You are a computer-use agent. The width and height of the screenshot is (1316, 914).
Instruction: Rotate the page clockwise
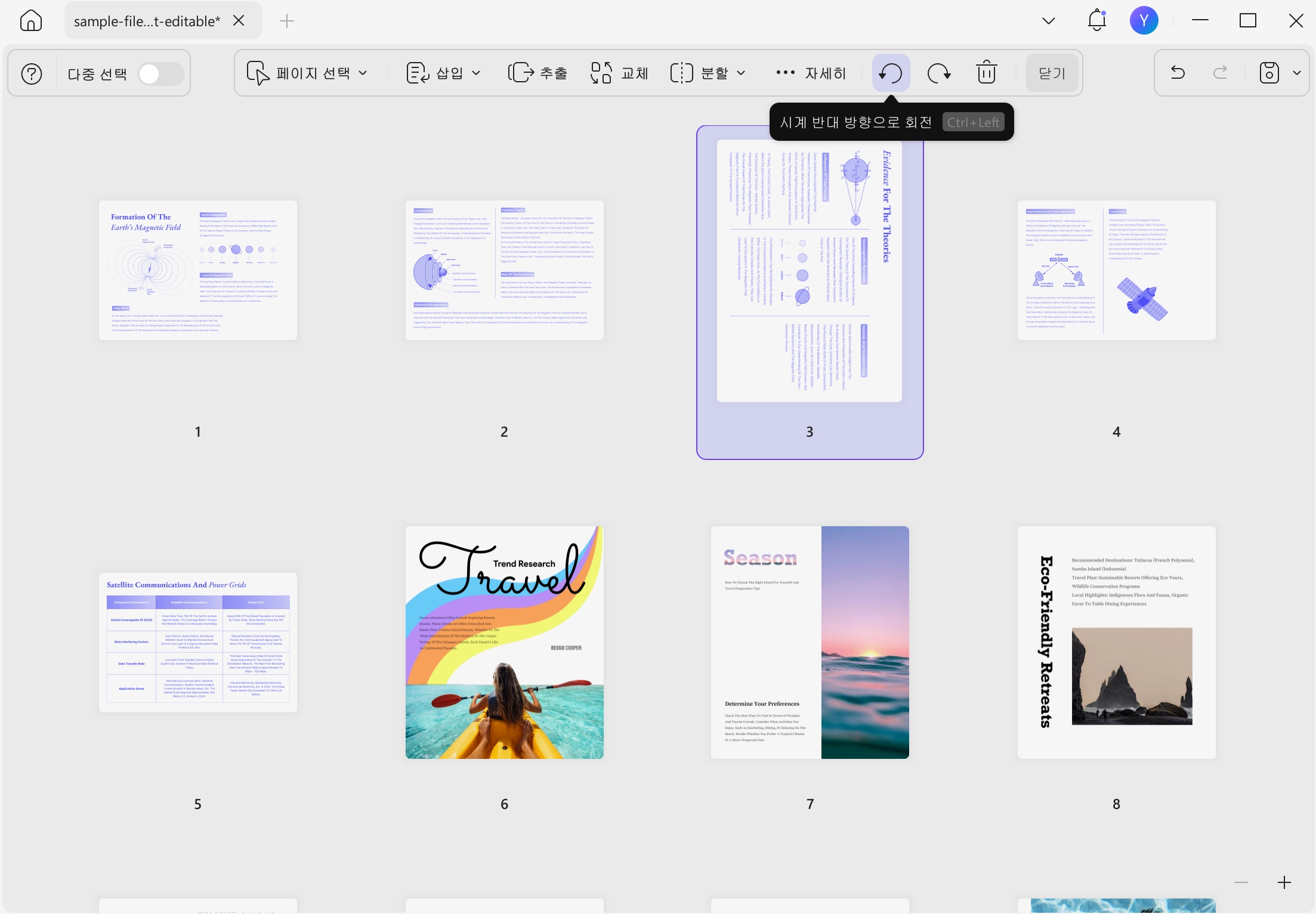(939, 73)
